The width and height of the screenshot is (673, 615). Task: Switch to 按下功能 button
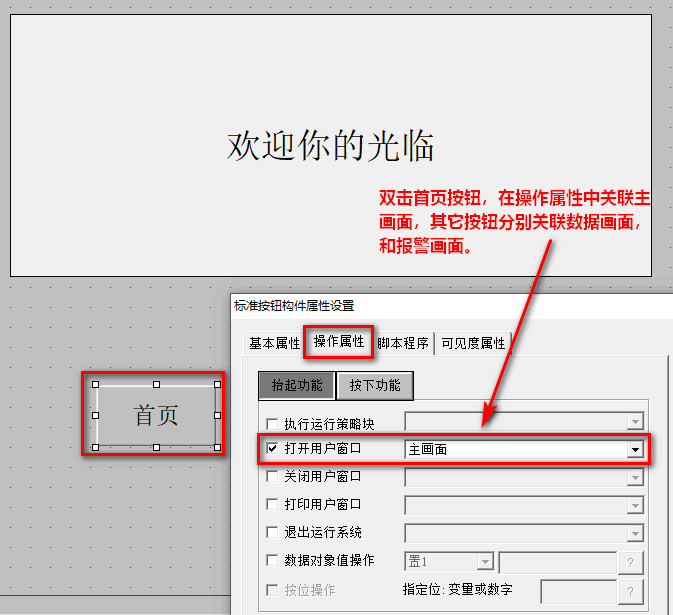(375, 386)
